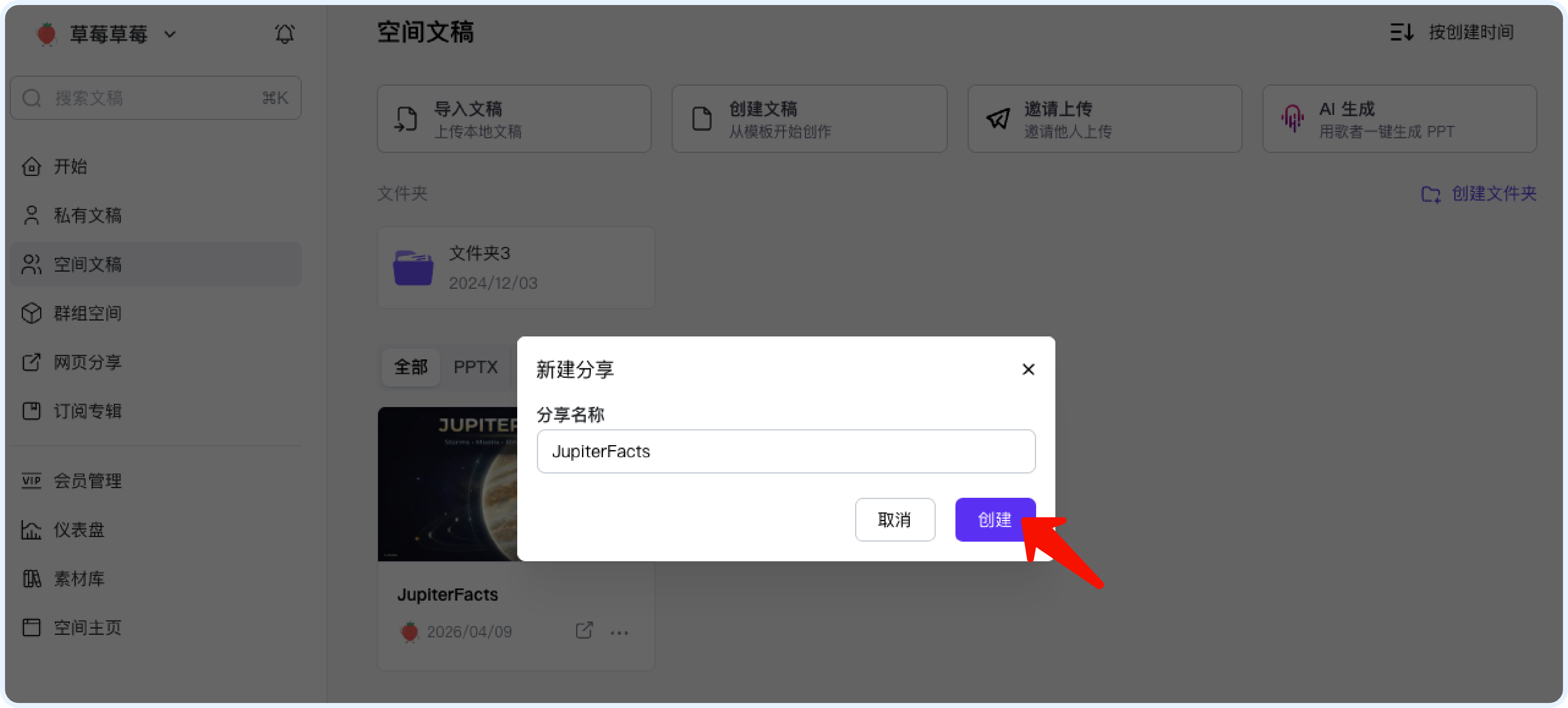Select the 全部 filter tab
Viewport: 1568px width, 708px height.
(411, 367)
